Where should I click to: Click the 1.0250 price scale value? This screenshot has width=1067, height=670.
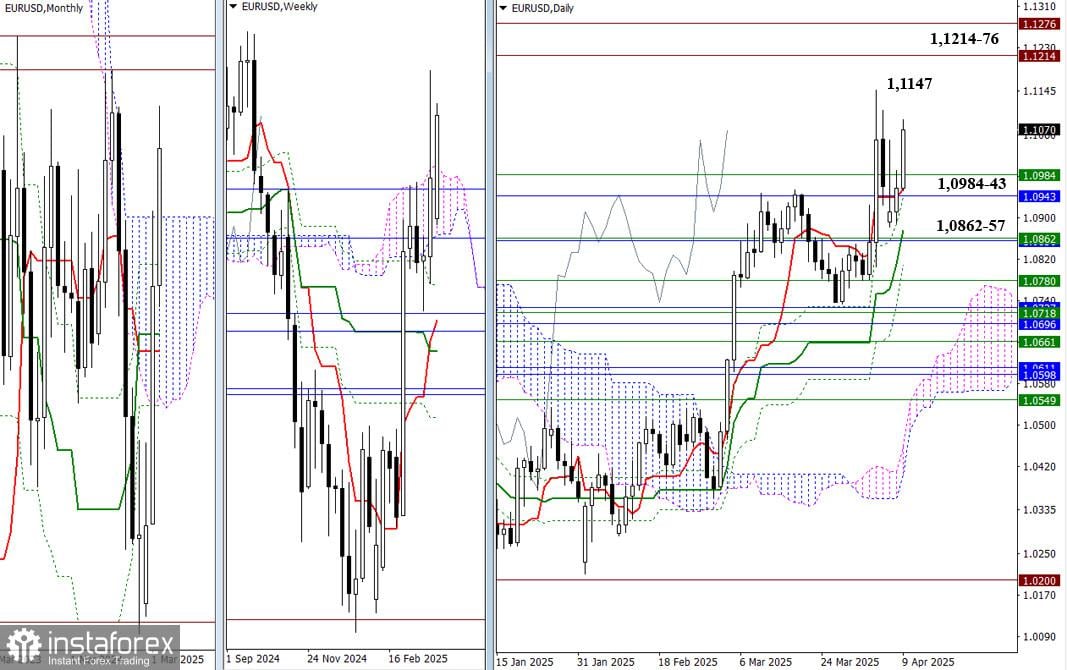coord(1039,553)
